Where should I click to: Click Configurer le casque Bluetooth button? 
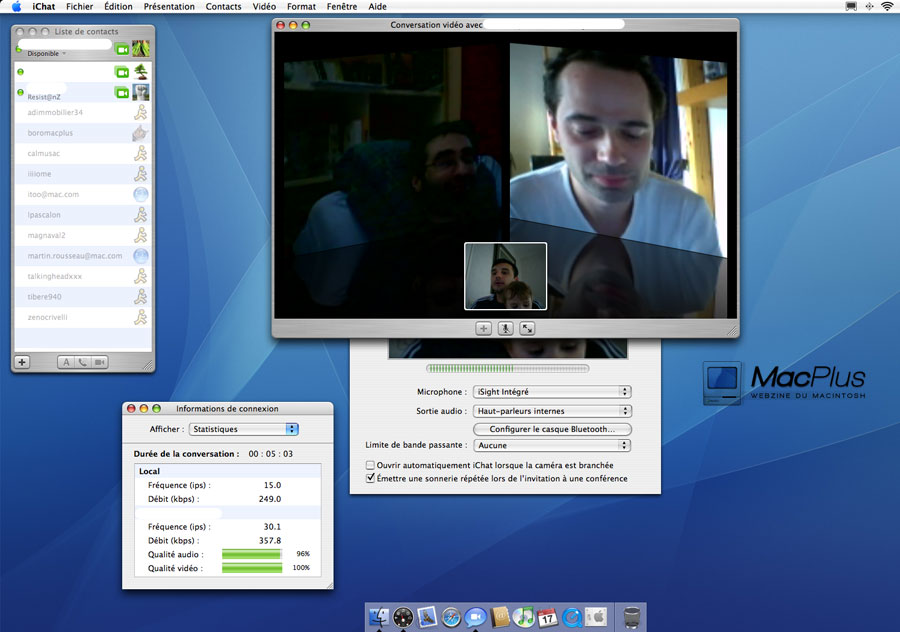coord(552,429)
